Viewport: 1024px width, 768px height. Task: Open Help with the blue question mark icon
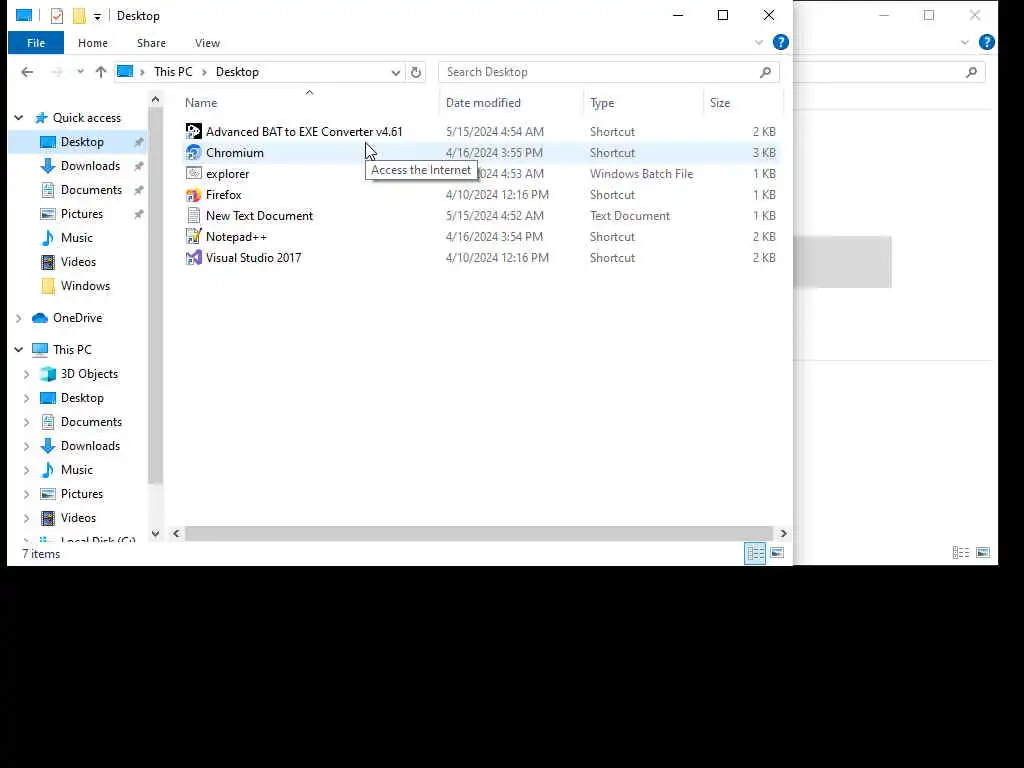click(780, 42)
